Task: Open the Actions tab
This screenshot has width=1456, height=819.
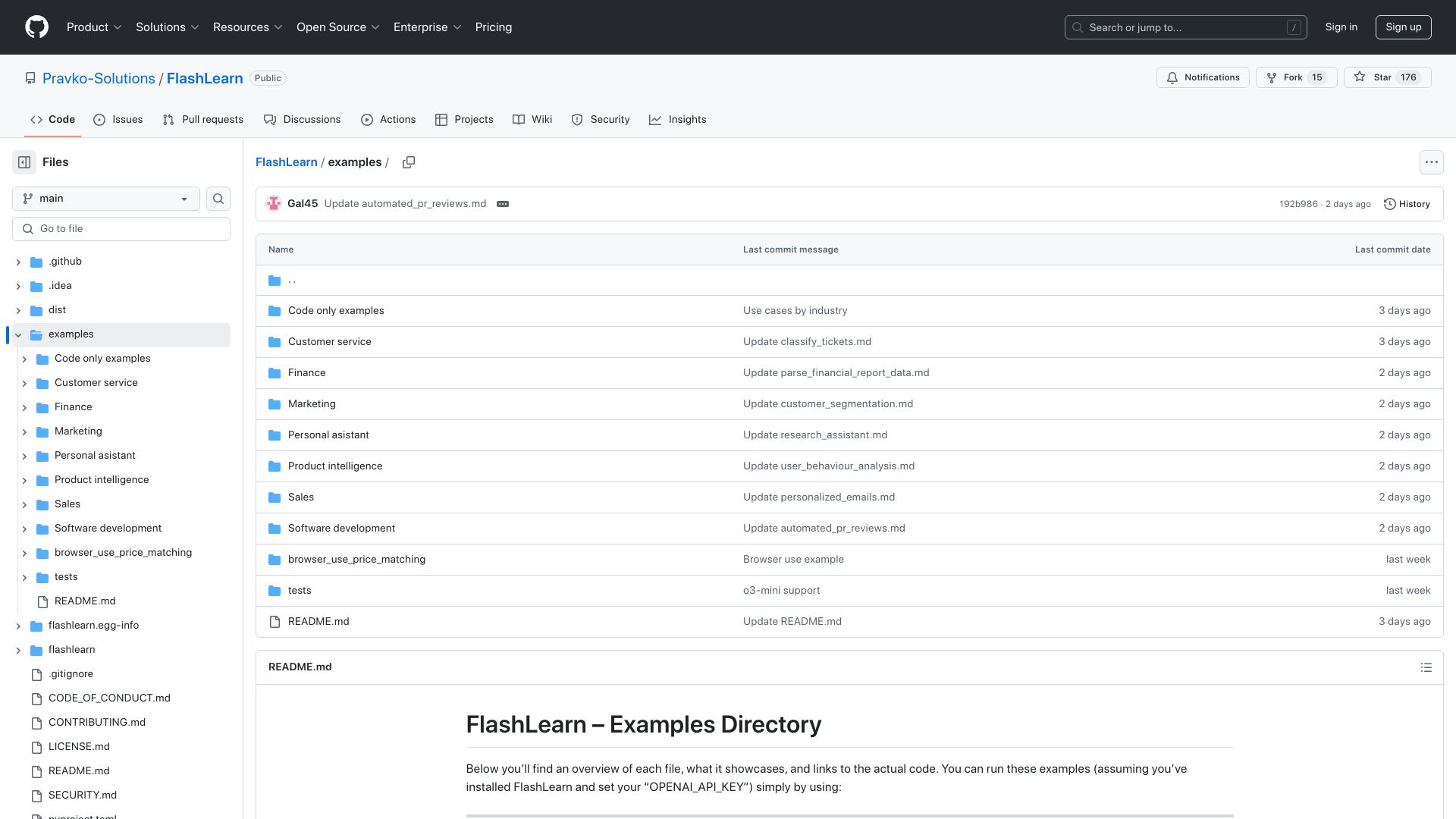Action: pyautogui.click(x=388, y=120)
